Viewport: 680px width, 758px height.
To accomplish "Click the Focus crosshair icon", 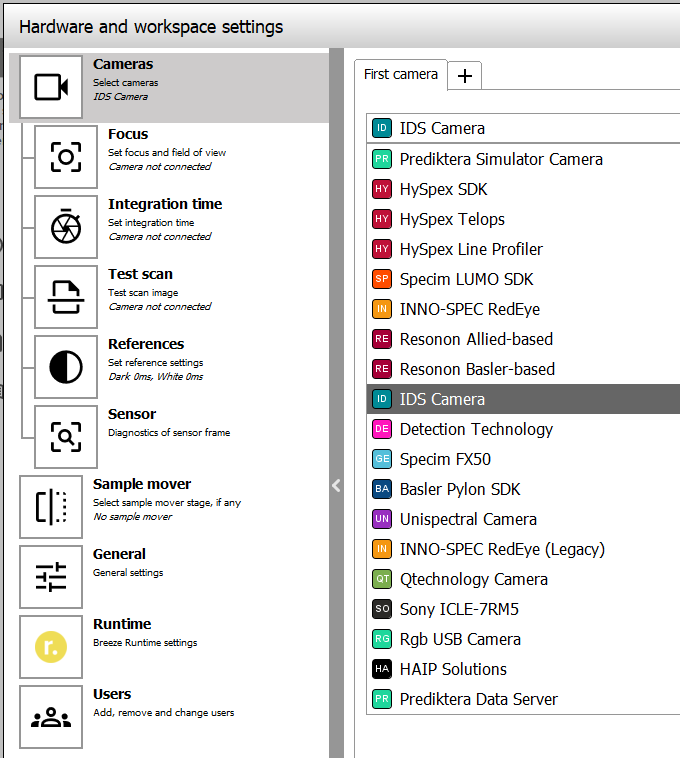I will click(x=66, y=157).
